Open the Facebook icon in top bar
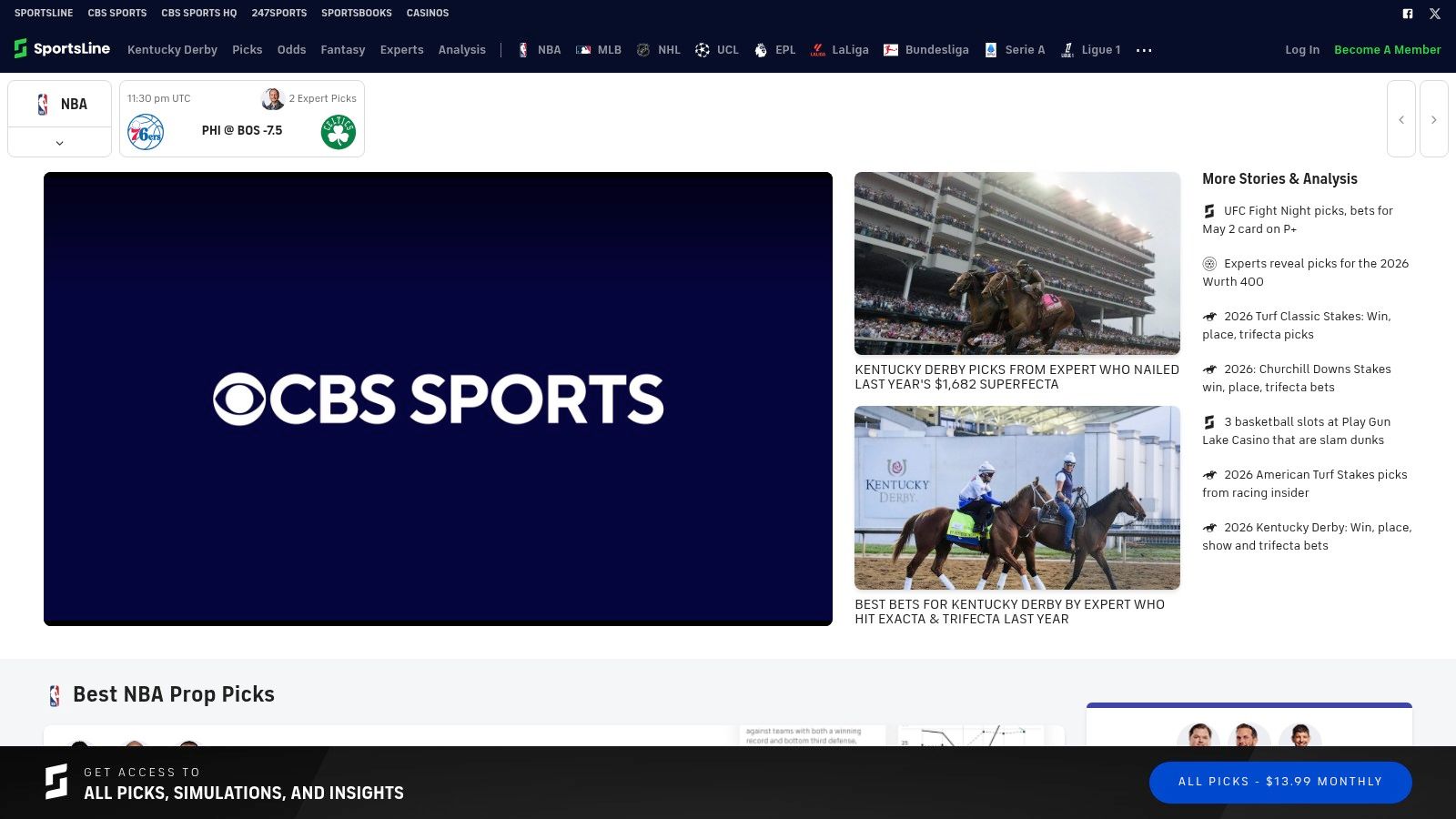Viewport: 1456px width, 819px height. 1408,14
